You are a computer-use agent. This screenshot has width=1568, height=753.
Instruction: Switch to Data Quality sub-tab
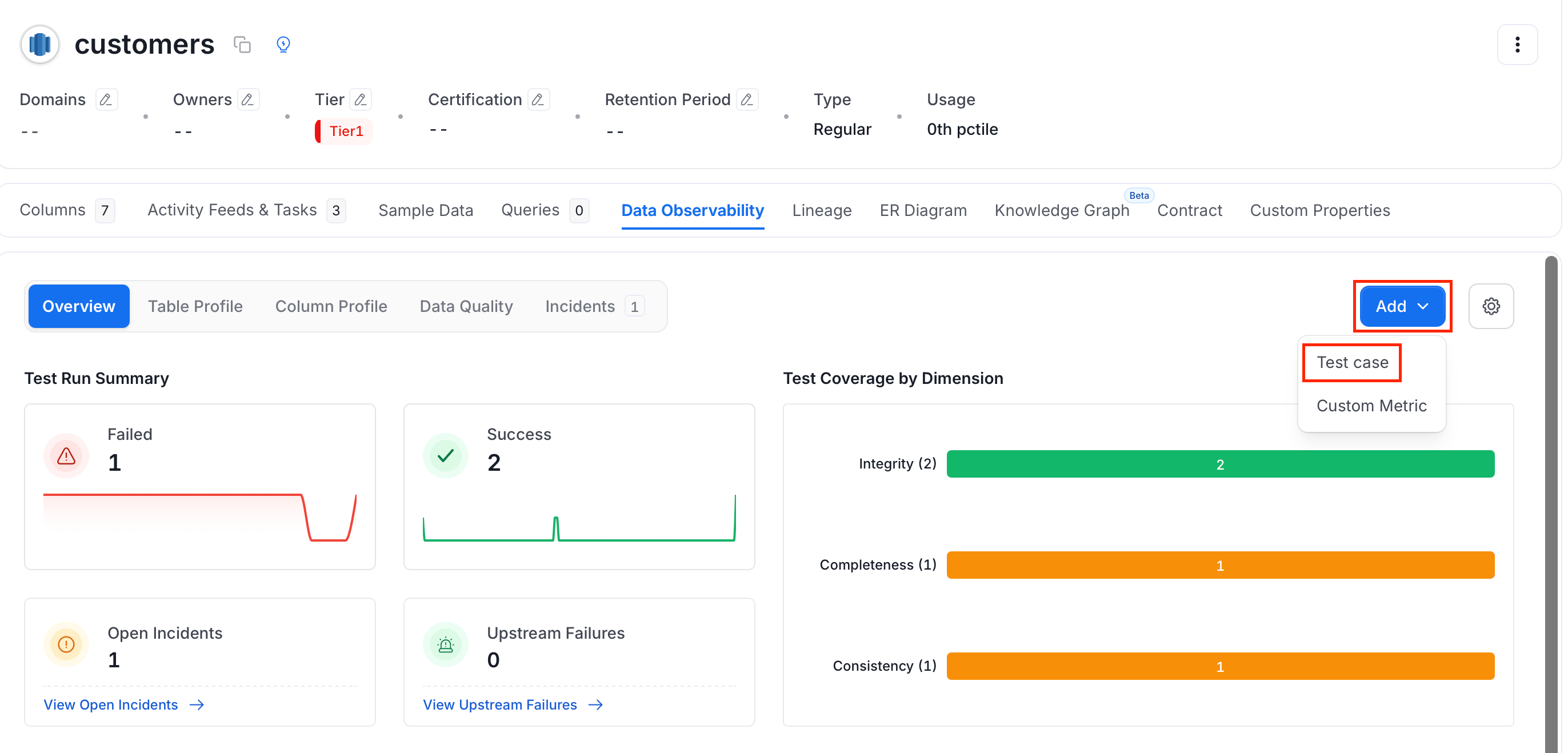[x=466, y=306]
